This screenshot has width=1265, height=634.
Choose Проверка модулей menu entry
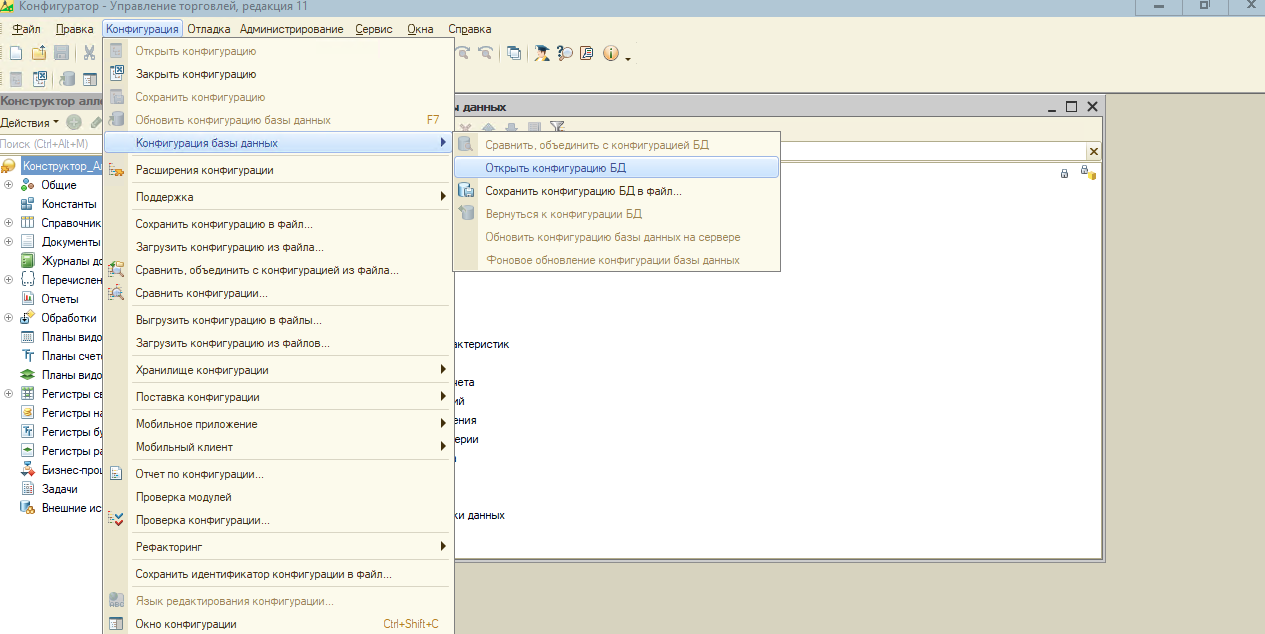279,497
